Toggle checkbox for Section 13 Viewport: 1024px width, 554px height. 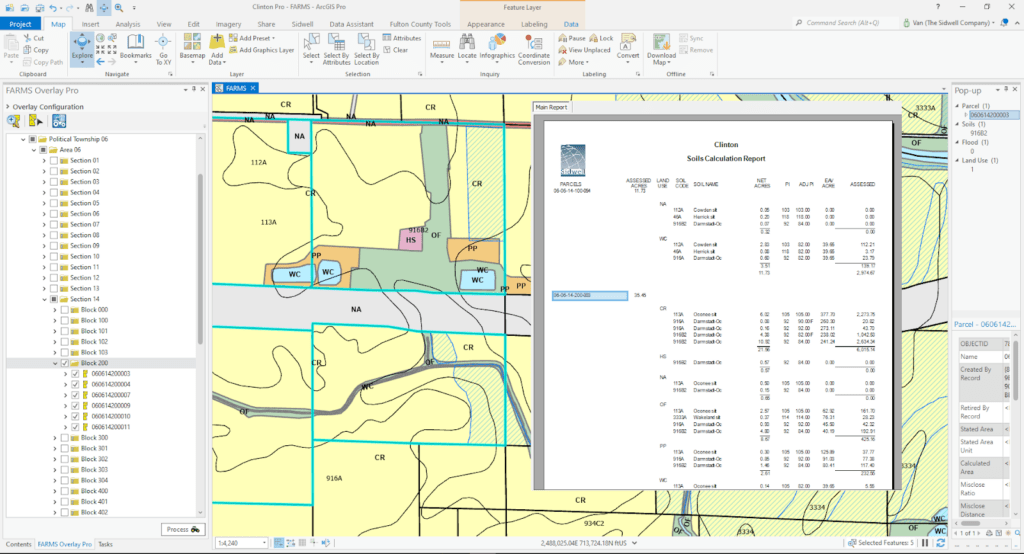54,289
